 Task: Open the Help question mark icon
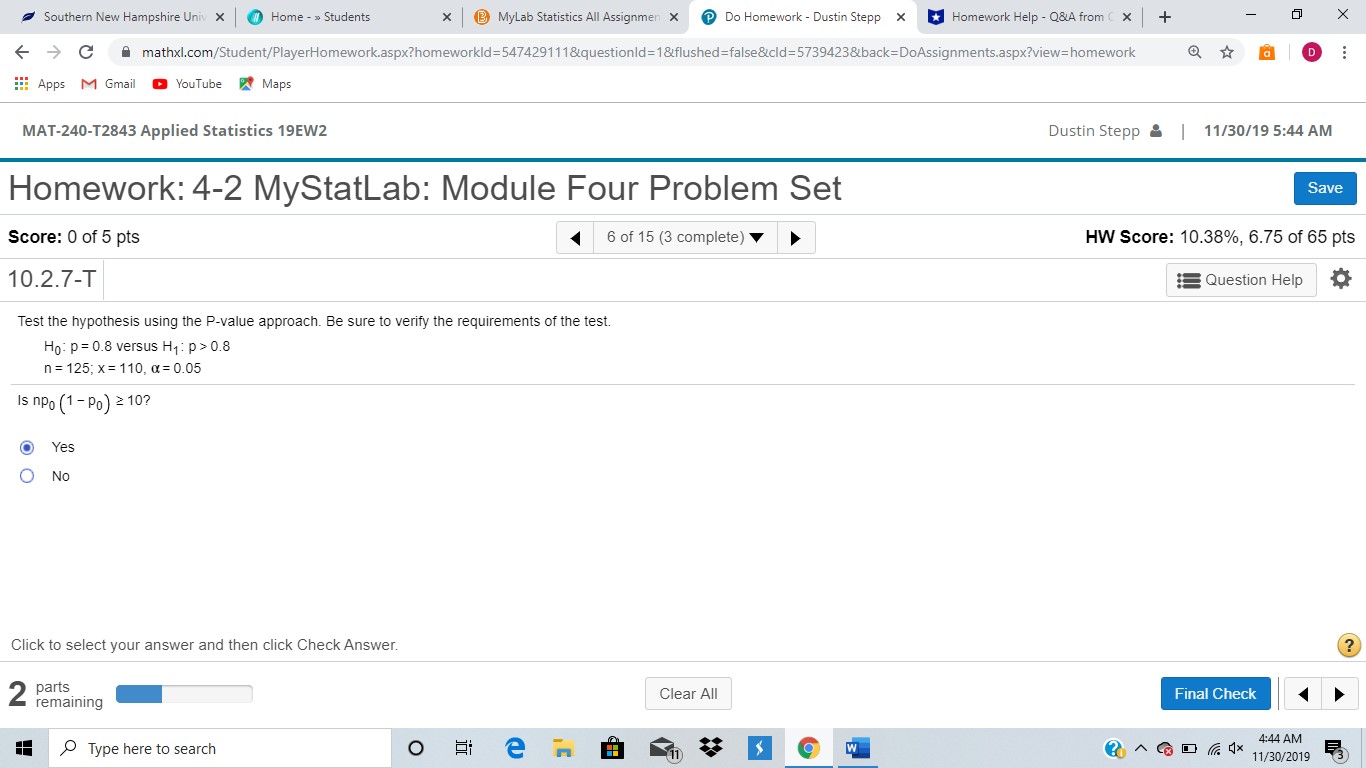click(1347, 645)
